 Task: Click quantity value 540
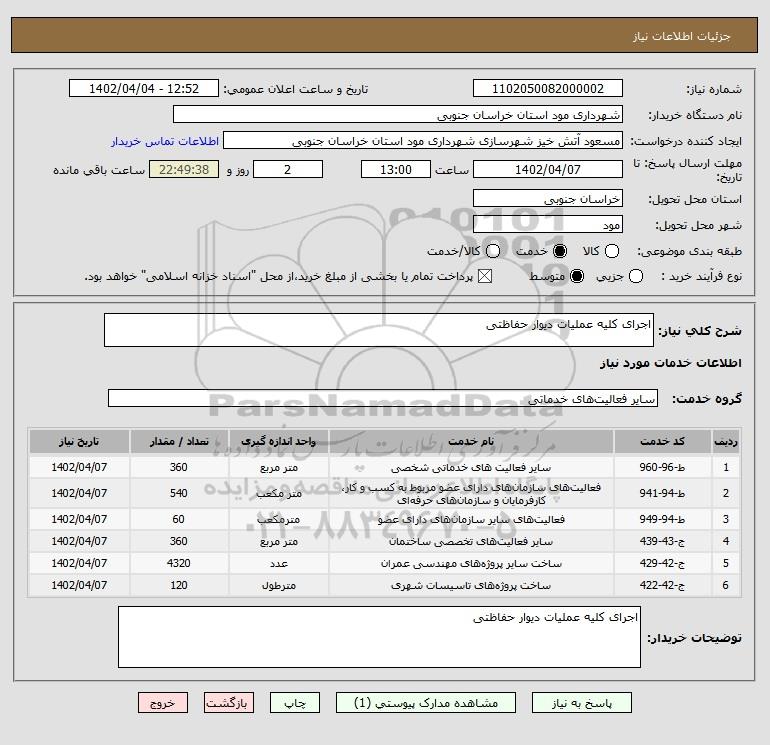[179, 493]
